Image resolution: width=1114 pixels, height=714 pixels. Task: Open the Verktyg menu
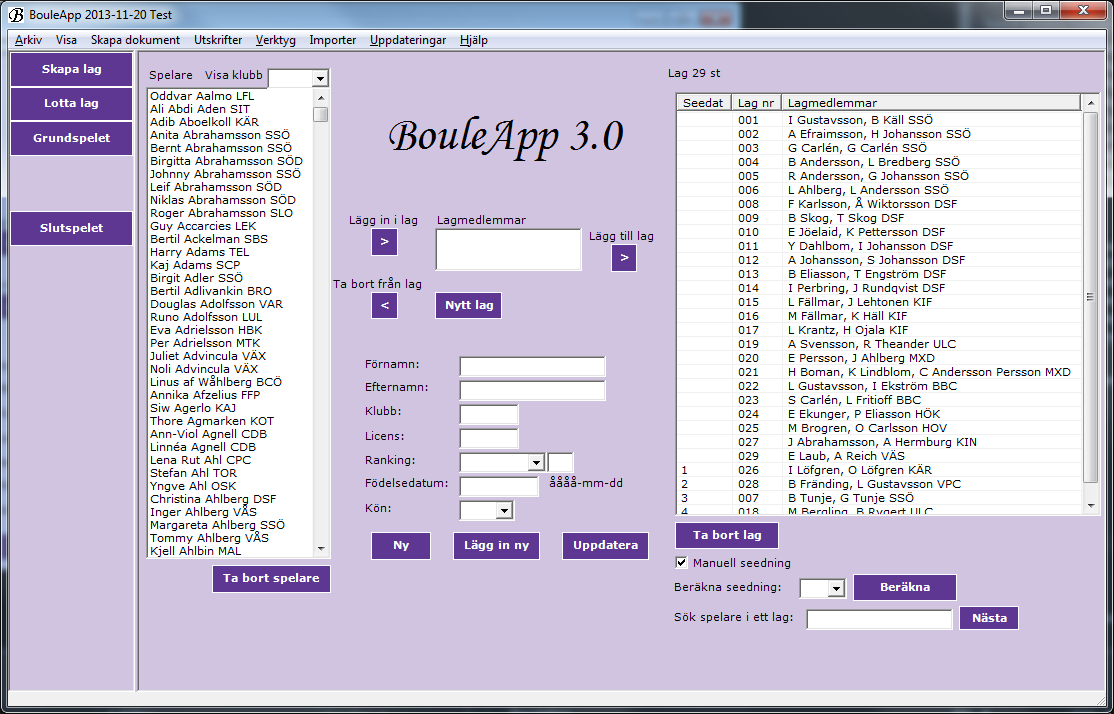point(276,40)
